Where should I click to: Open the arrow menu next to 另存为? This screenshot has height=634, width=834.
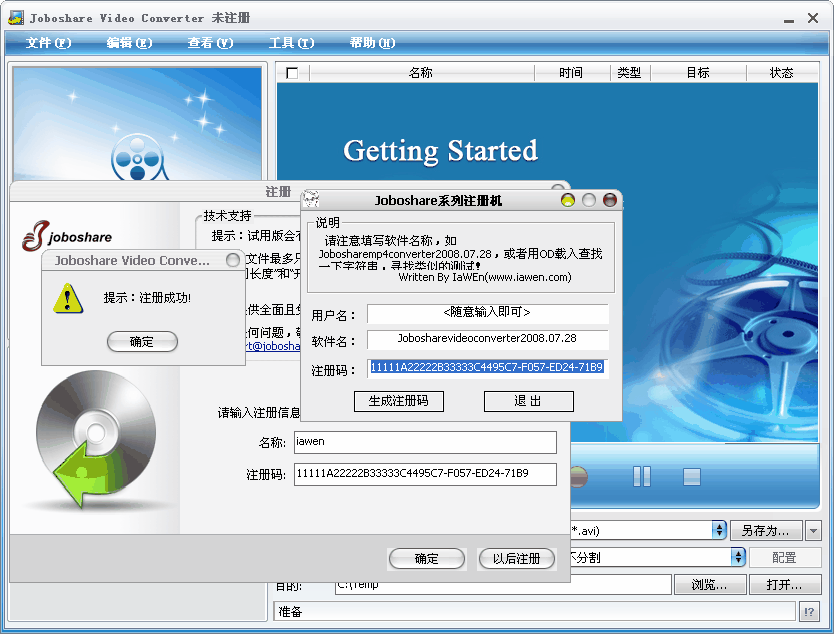tap(814, 530)
